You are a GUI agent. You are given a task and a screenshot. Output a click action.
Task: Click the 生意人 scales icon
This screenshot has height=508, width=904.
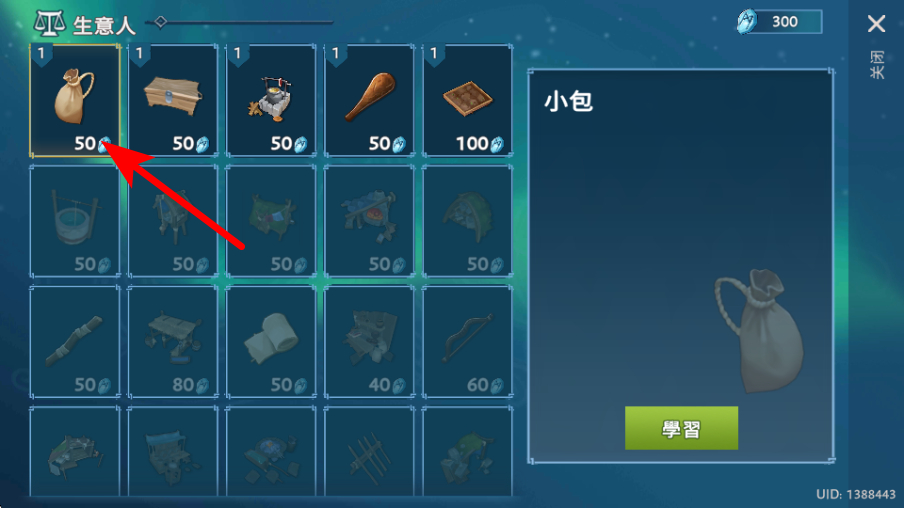50,23
